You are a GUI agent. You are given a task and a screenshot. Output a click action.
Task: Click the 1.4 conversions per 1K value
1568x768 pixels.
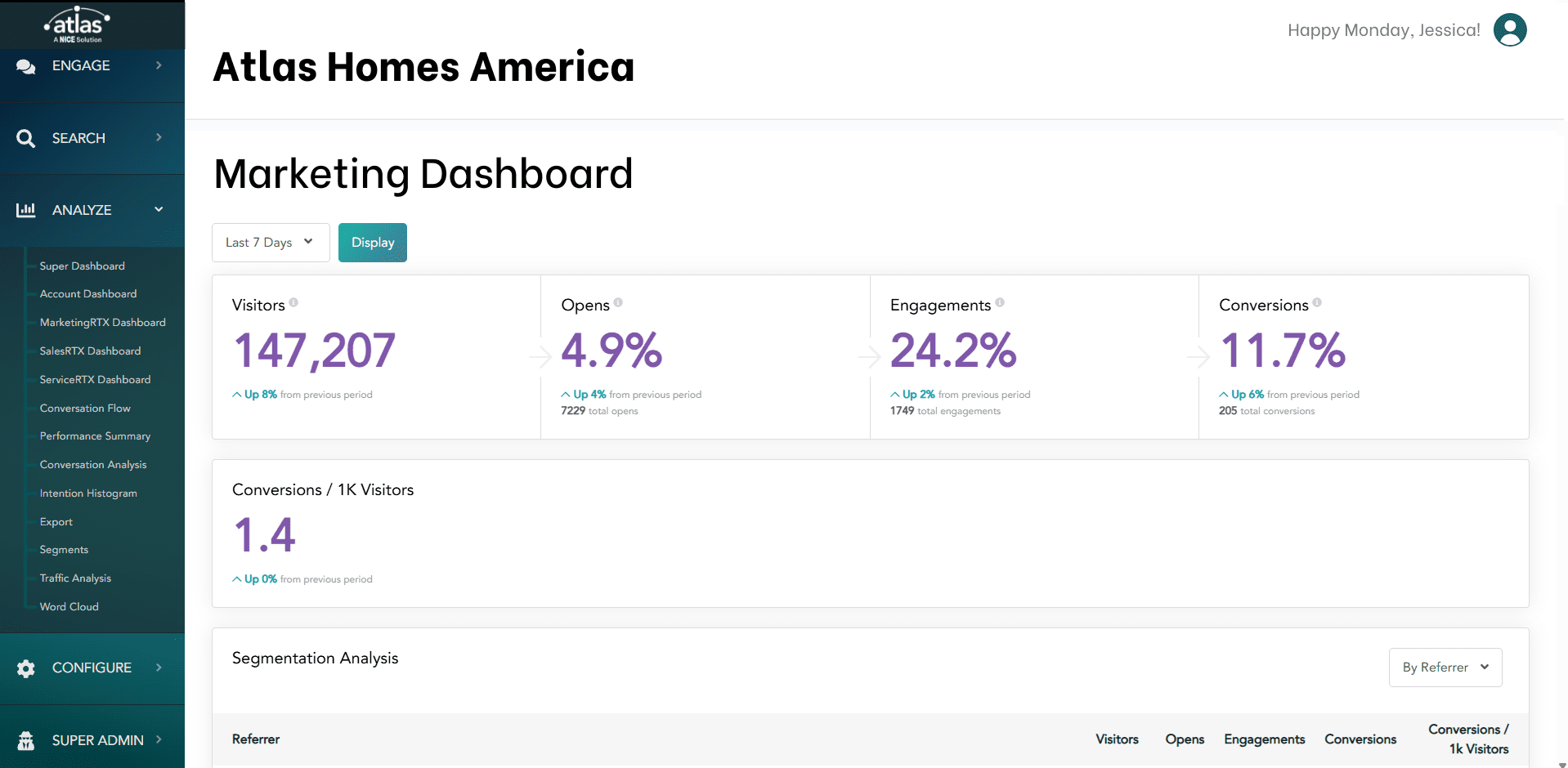(265, 535)
